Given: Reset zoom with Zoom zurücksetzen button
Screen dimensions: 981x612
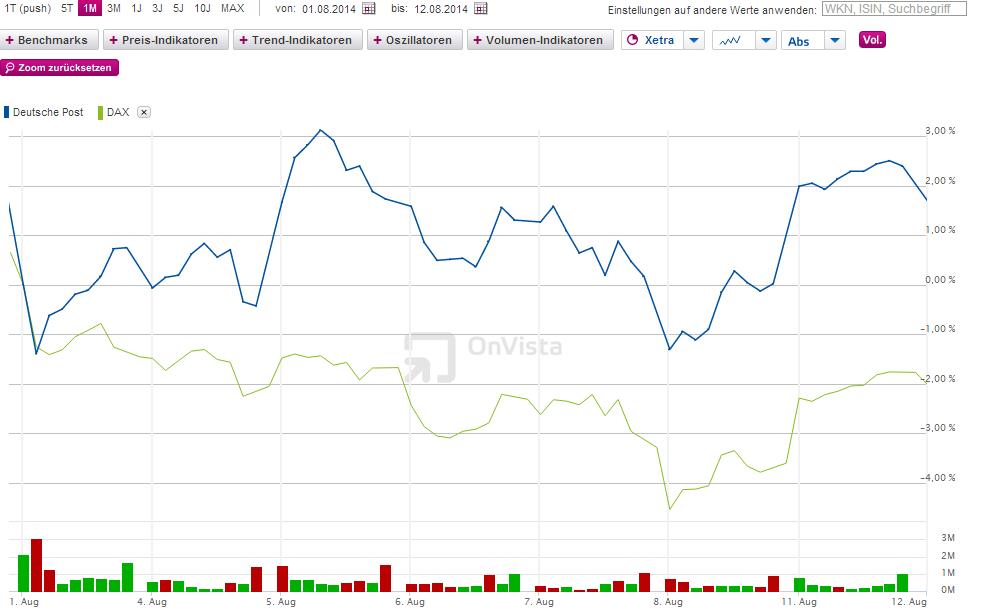Looking at the screenshot, I should coord(59,68).
